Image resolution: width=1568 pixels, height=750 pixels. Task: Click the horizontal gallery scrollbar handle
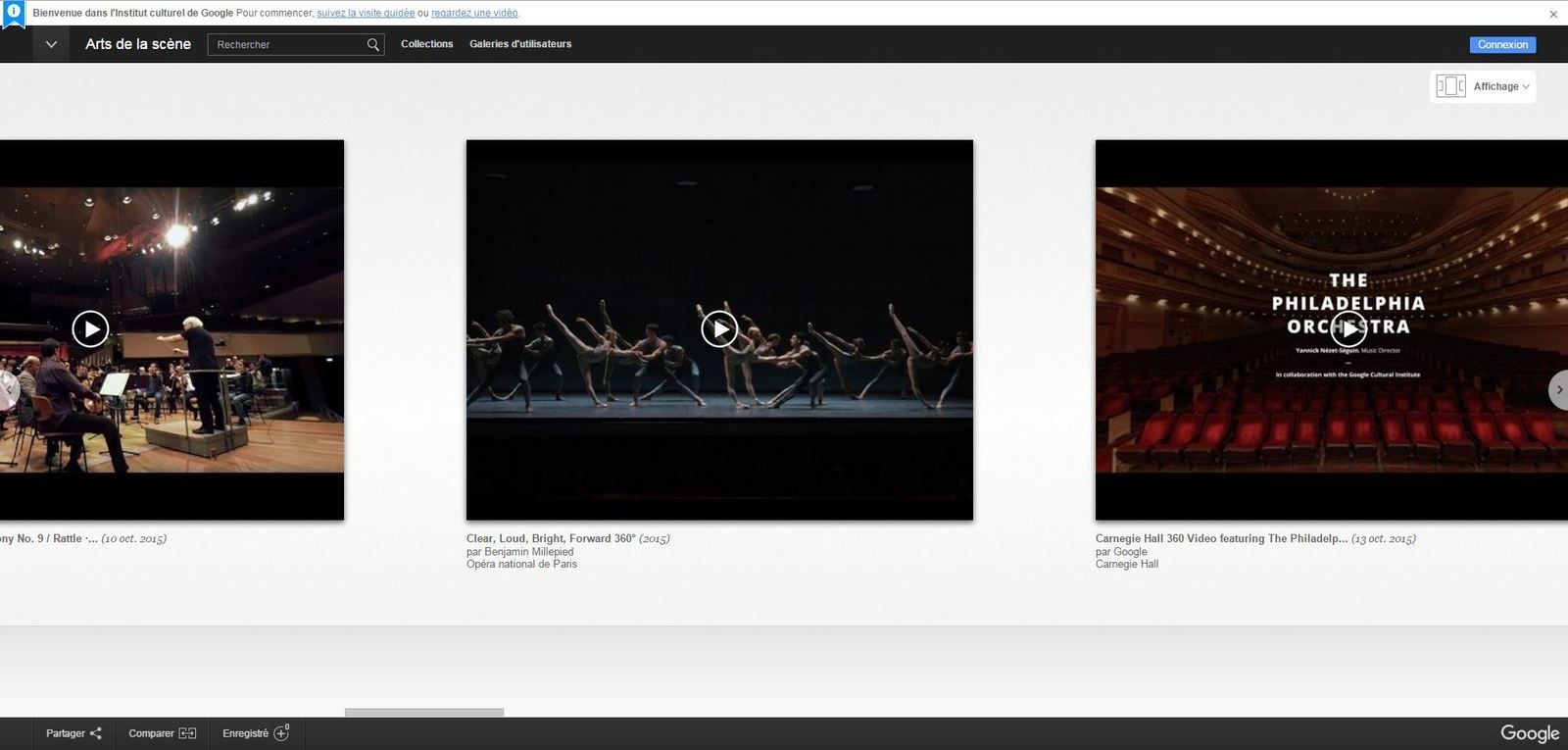[x=424, y=712]
